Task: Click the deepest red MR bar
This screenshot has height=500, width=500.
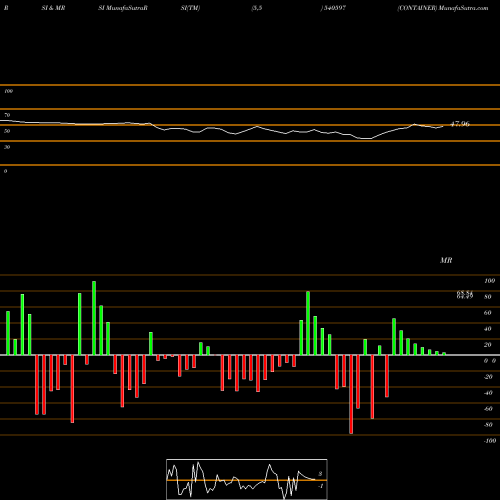Action: point(351,394)
